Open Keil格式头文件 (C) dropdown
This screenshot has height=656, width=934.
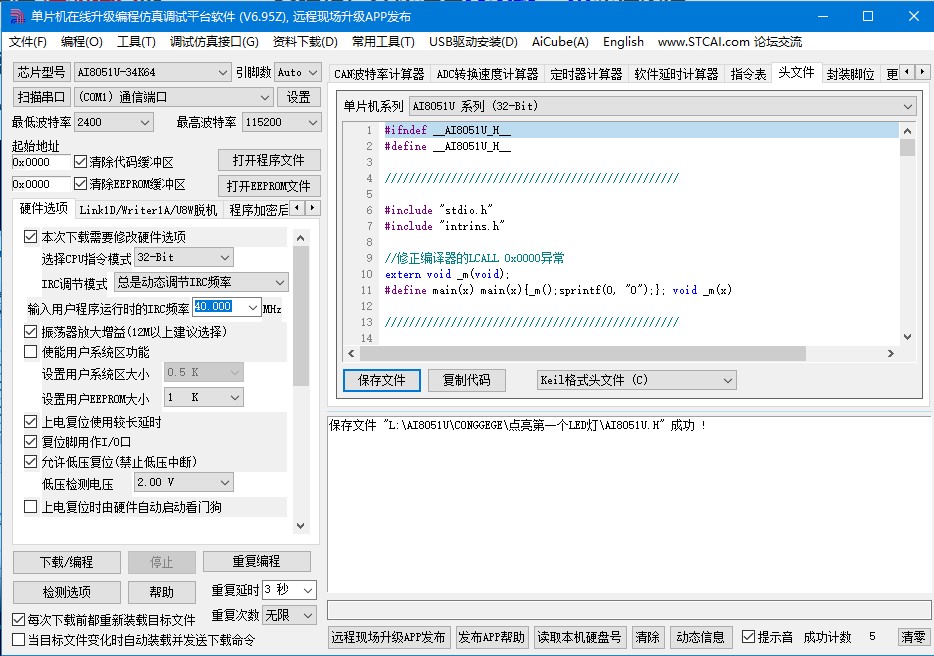(636, 380)
